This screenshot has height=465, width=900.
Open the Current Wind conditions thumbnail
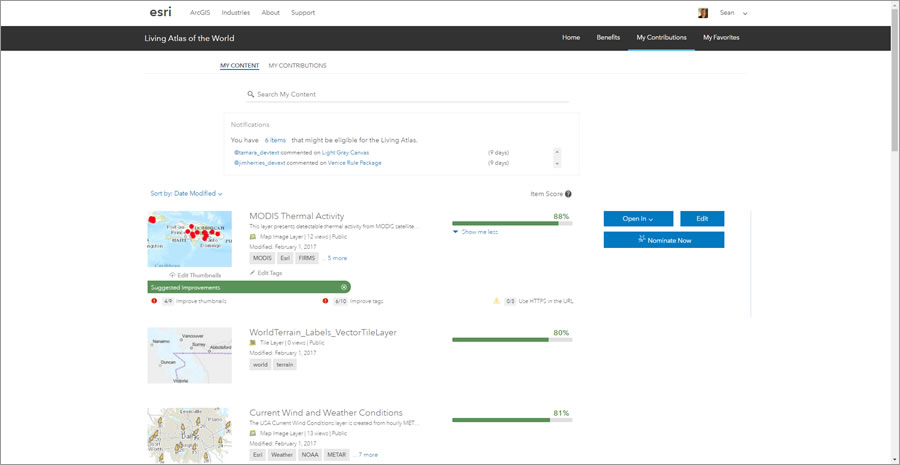pyautogui.click(x=189, y=435)
